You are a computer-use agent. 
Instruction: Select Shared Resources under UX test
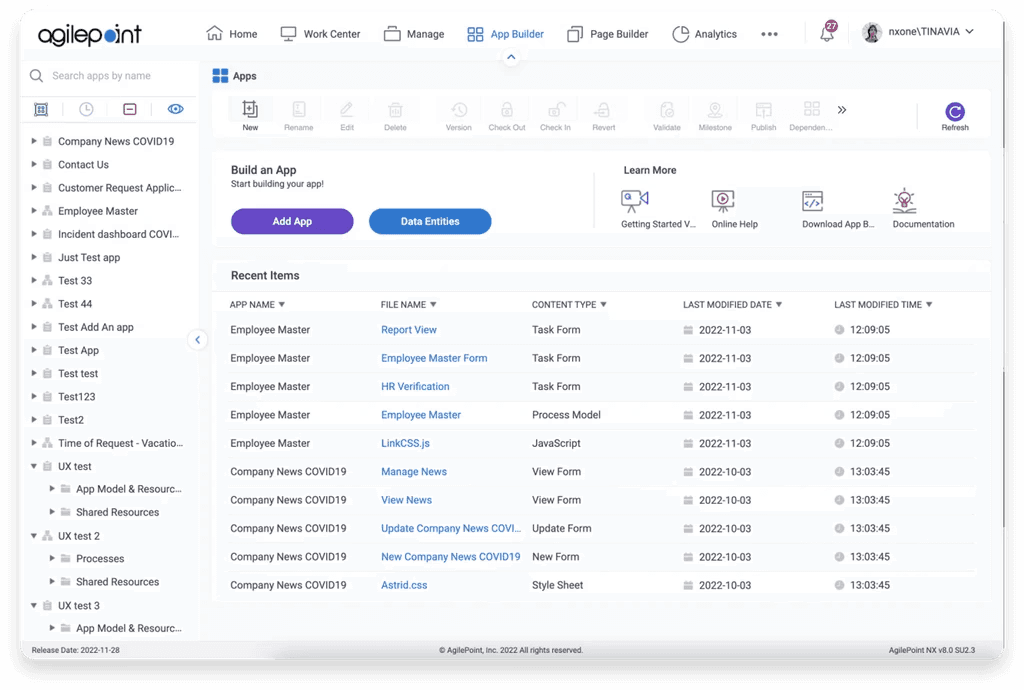click(118, 512)
